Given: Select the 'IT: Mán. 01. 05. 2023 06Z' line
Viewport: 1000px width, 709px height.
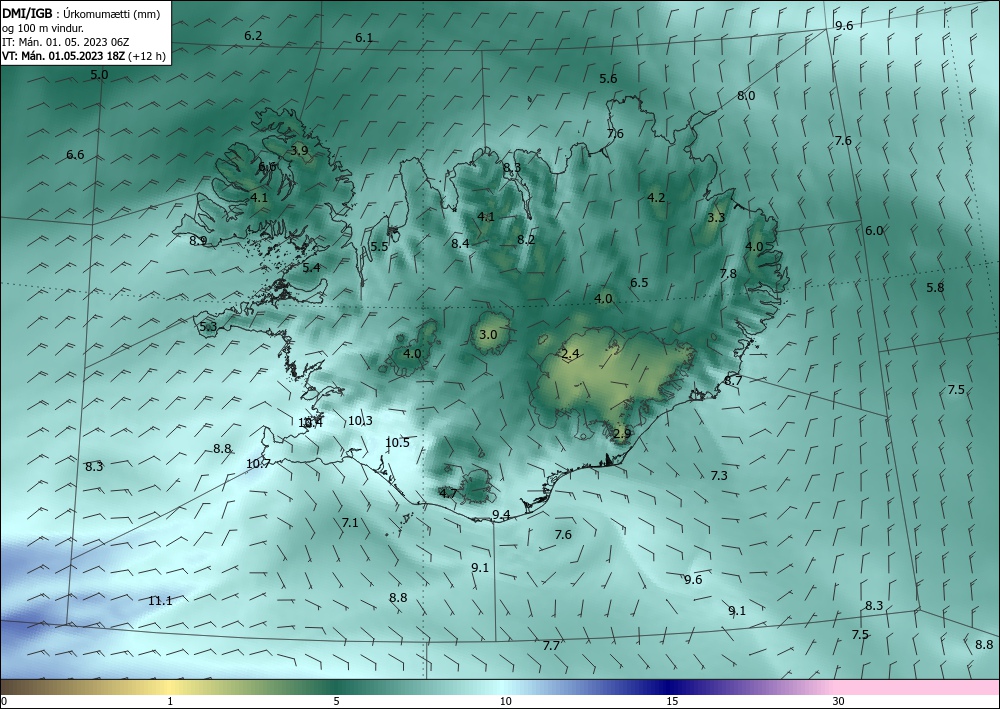Looking at the screenshot, I should [x=66, y=42].
